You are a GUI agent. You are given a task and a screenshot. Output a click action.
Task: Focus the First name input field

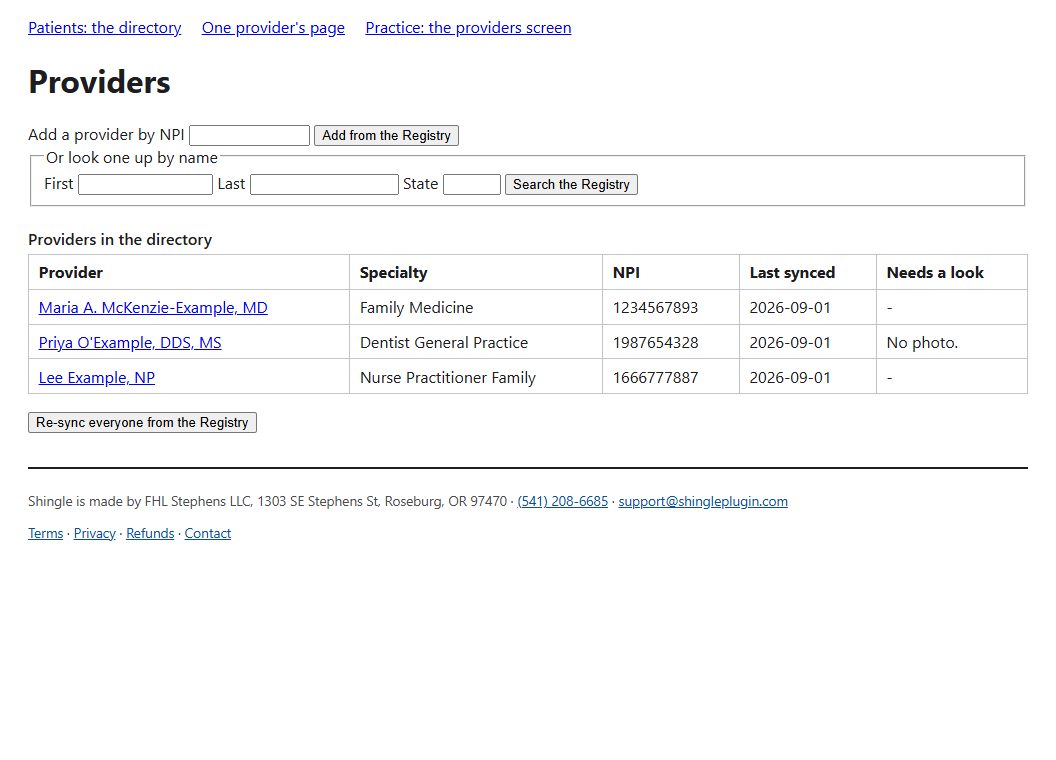(x=145, y=185)
